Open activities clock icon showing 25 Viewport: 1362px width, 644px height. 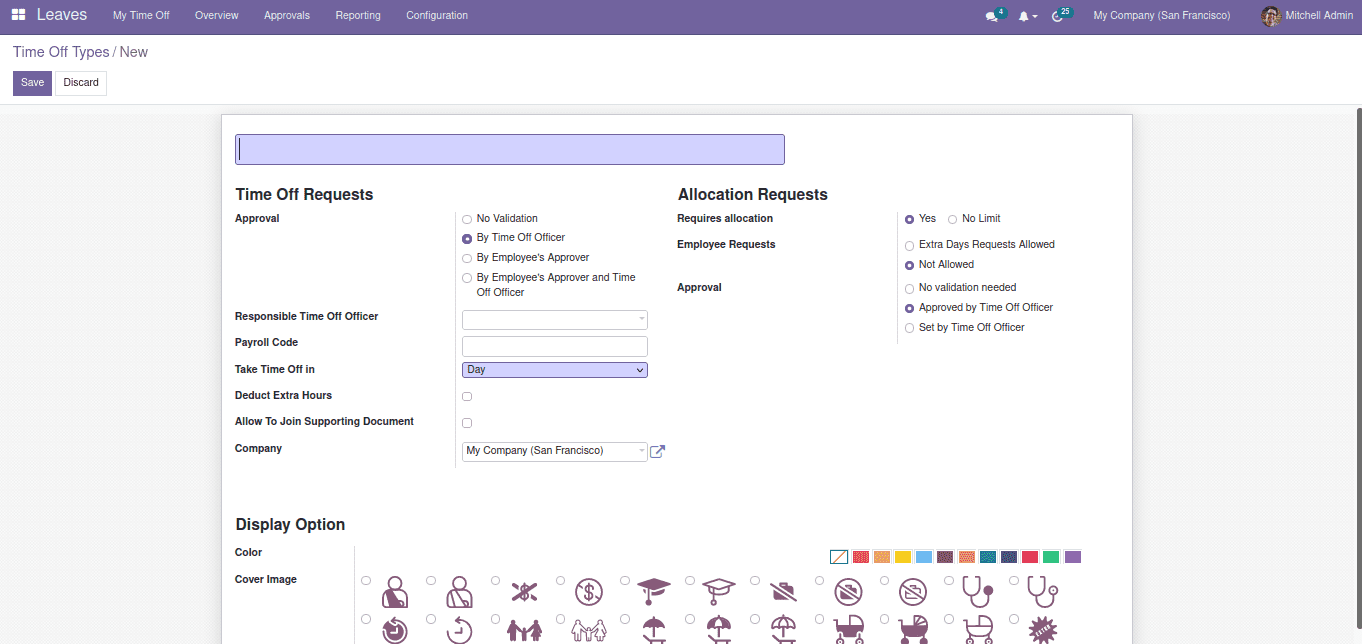1058,16
